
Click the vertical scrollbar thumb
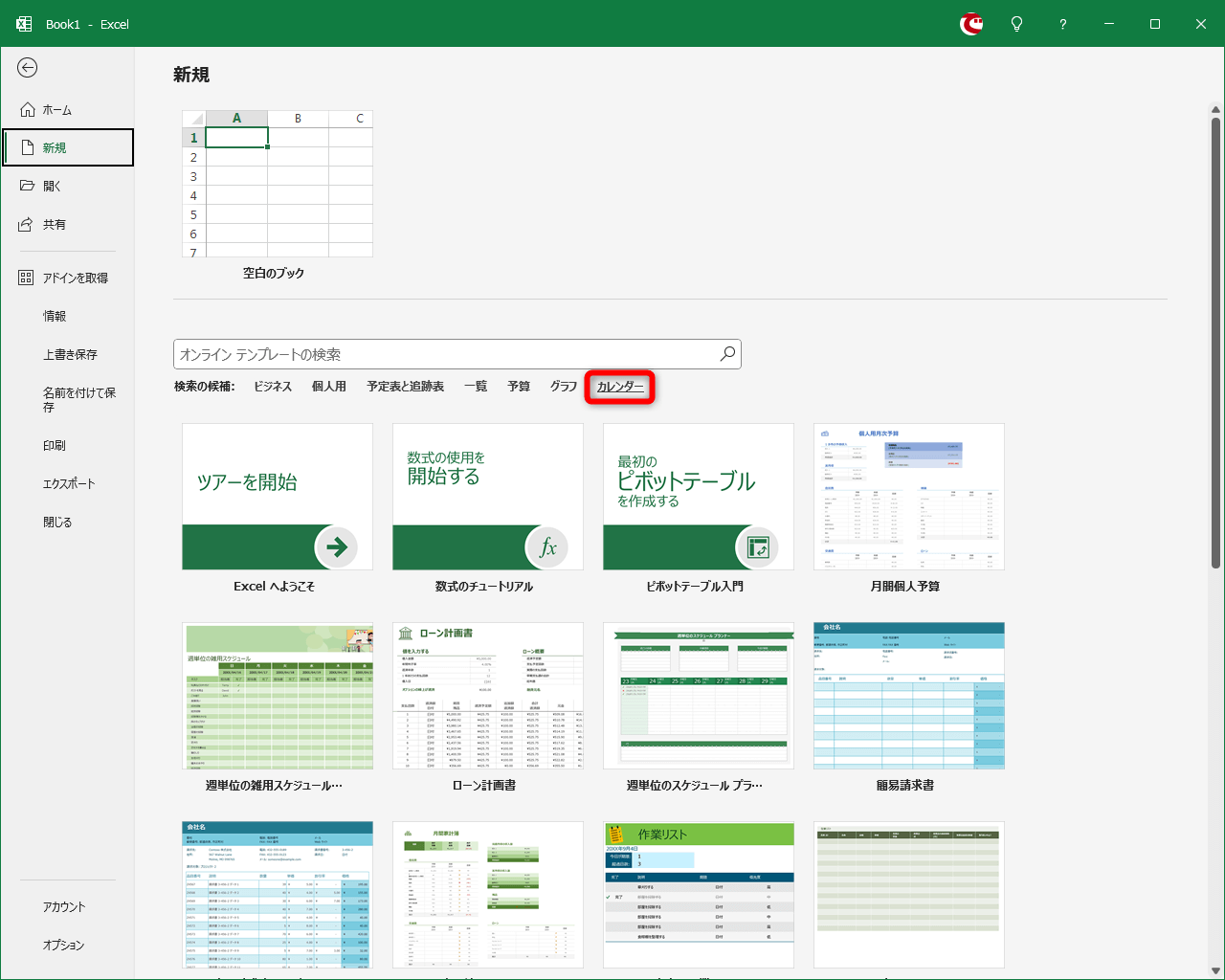tap(1215, 343)
